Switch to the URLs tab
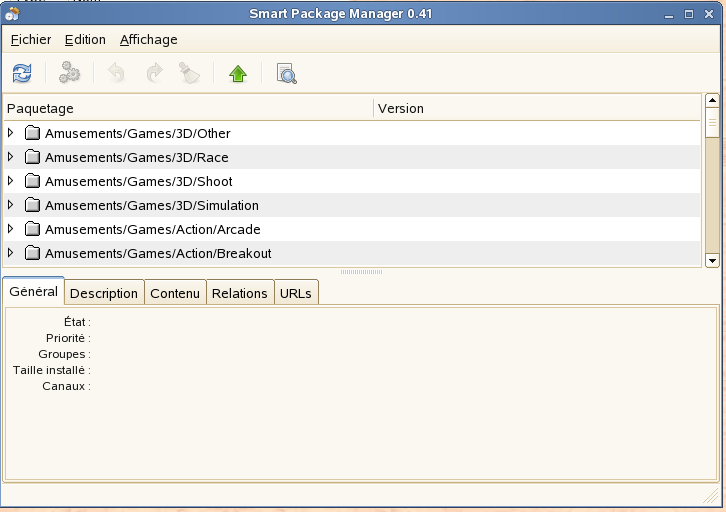Viewport: 726px width, 512px height. (x=295, y=293)
